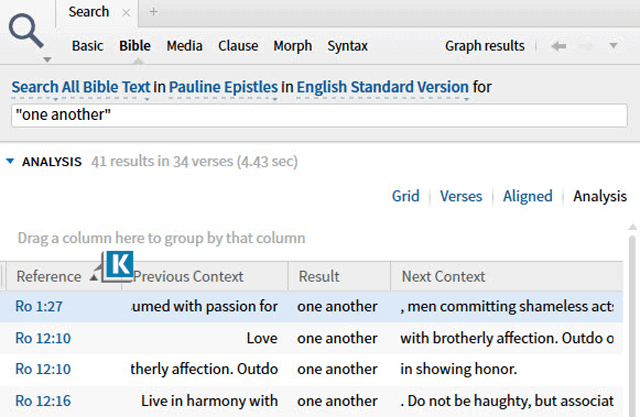Open the Pauline Epistles range dropdown
640x417 pixels.
pos(222,88)
